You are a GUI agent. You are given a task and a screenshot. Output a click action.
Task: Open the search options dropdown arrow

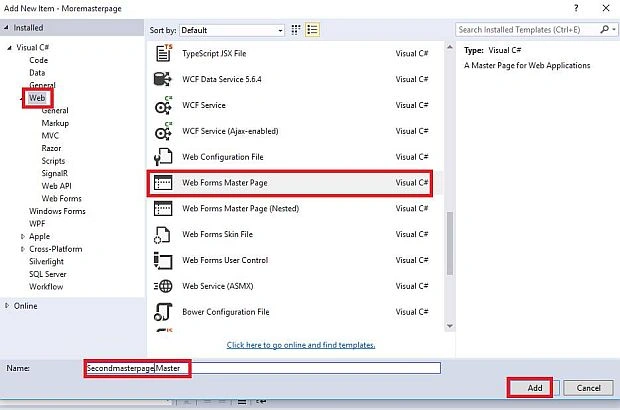pyautogui.click(x=614, y=30)
